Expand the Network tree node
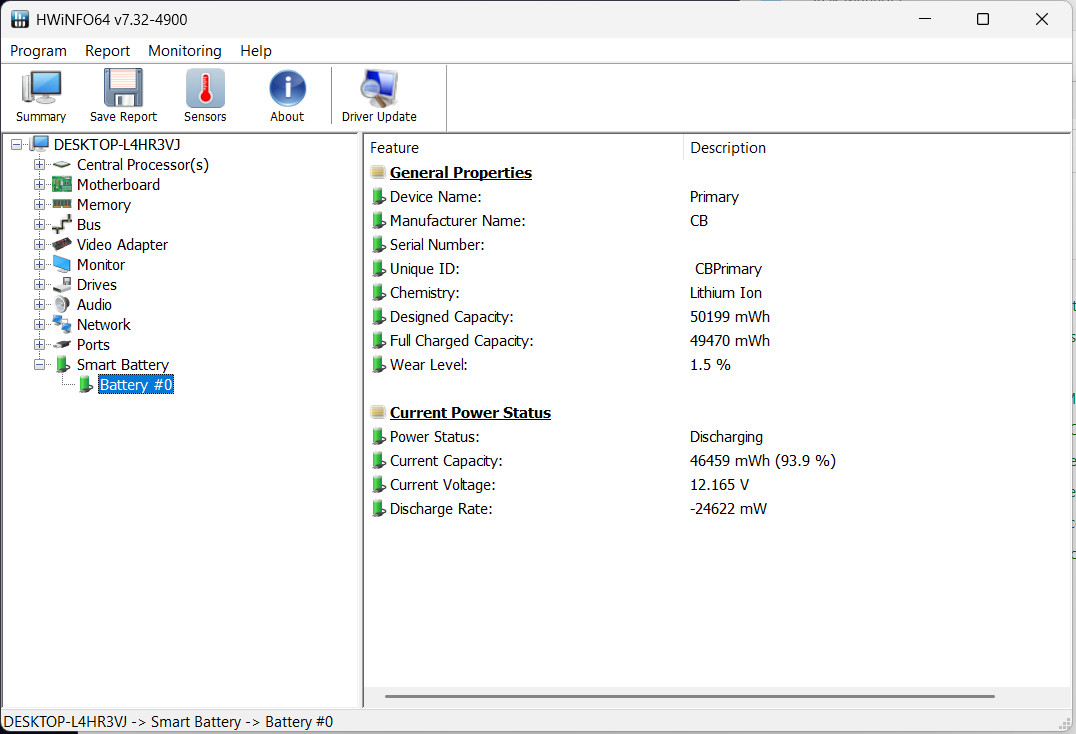1076x734 pixels. click(x=40, y=324)
